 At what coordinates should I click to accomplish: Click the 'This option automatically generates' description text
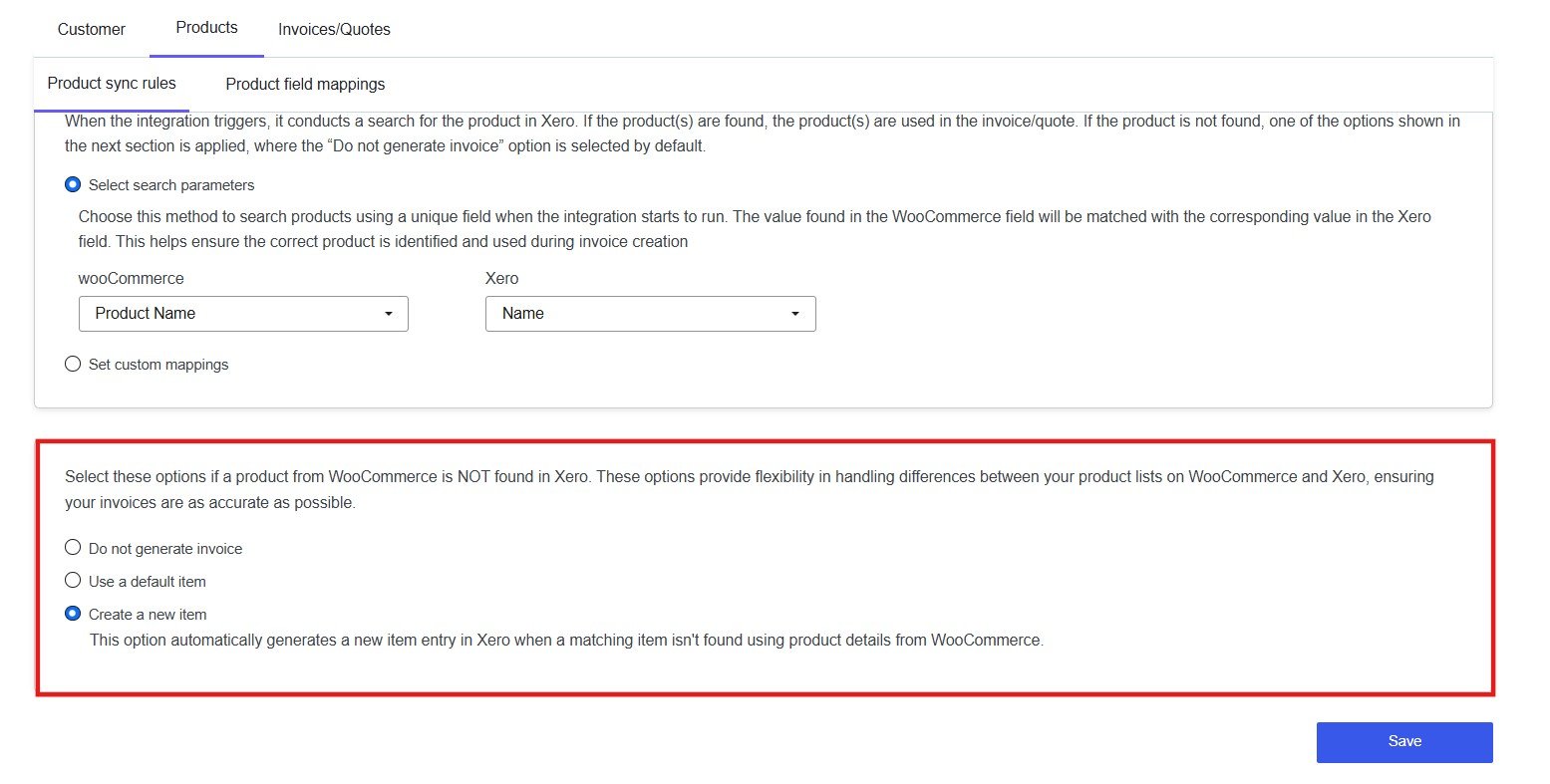pyautogui.click(x=567, y=640)
